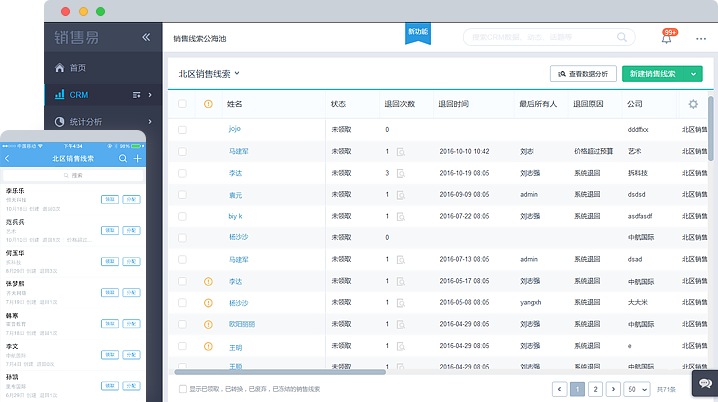Image resolution: width=718 pixels, height=402 pixels.
Task: View return history icon in 2016-09-09 row
Action: click(x=401, y=195)
